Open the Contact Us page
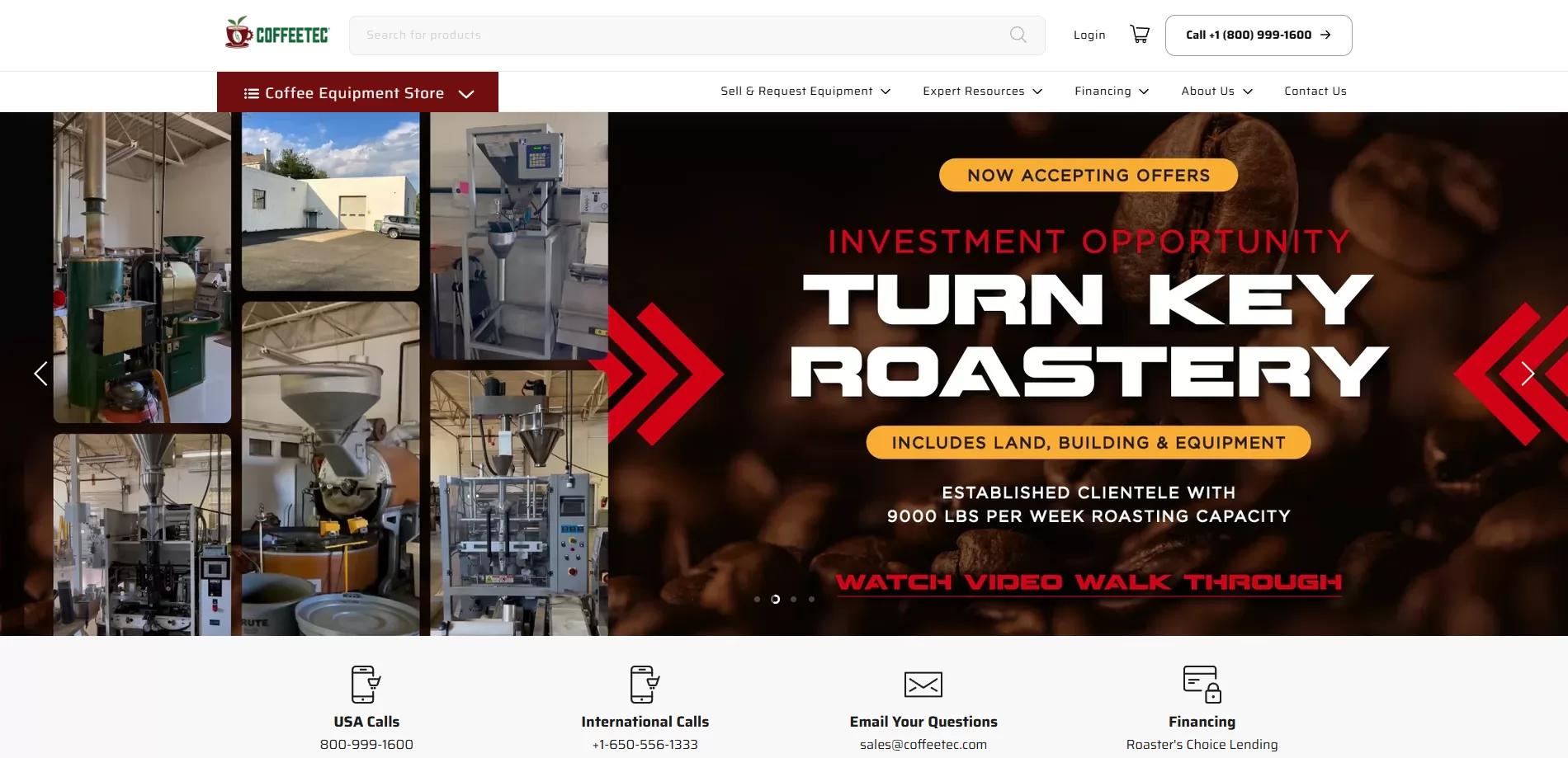The width and height of the screenshot is (1568, 758). [1315, 92]
